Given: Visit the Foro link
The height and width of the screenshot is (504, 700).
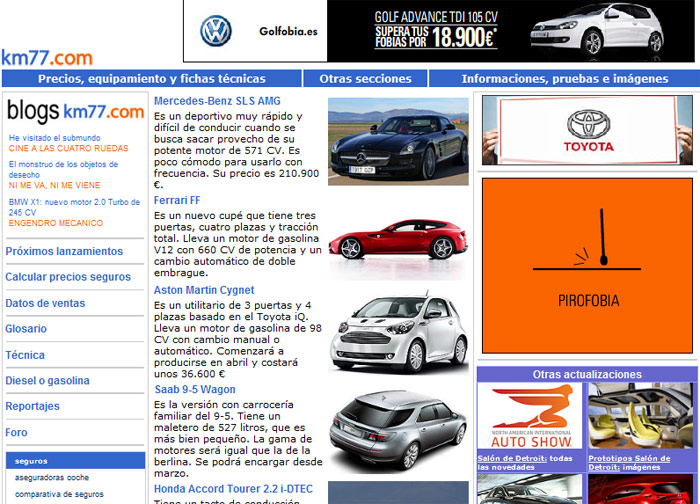Looking at the screenshot, I should [x=16, y=432].
